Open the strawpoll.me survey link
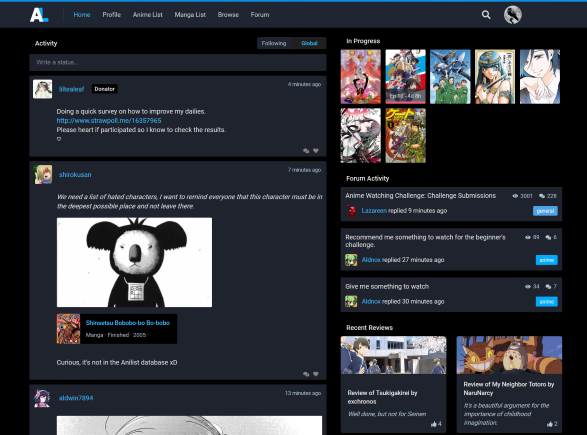This screenshot has height=435, width=587. click(x=109, y=121)
